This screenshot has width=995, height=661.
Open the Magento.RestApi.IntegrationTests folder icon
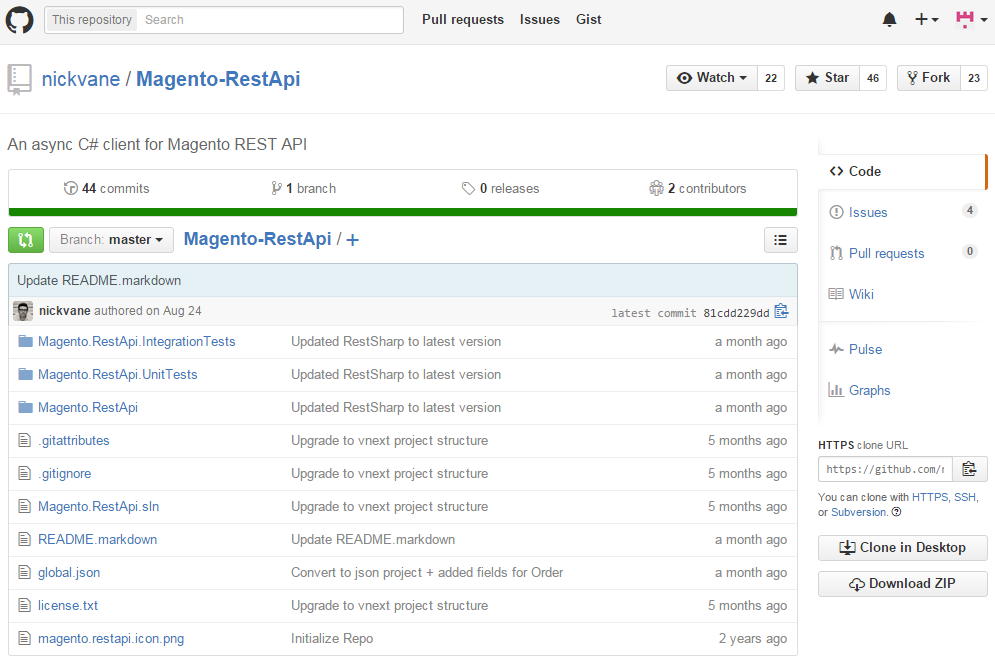tap(25, 341)
